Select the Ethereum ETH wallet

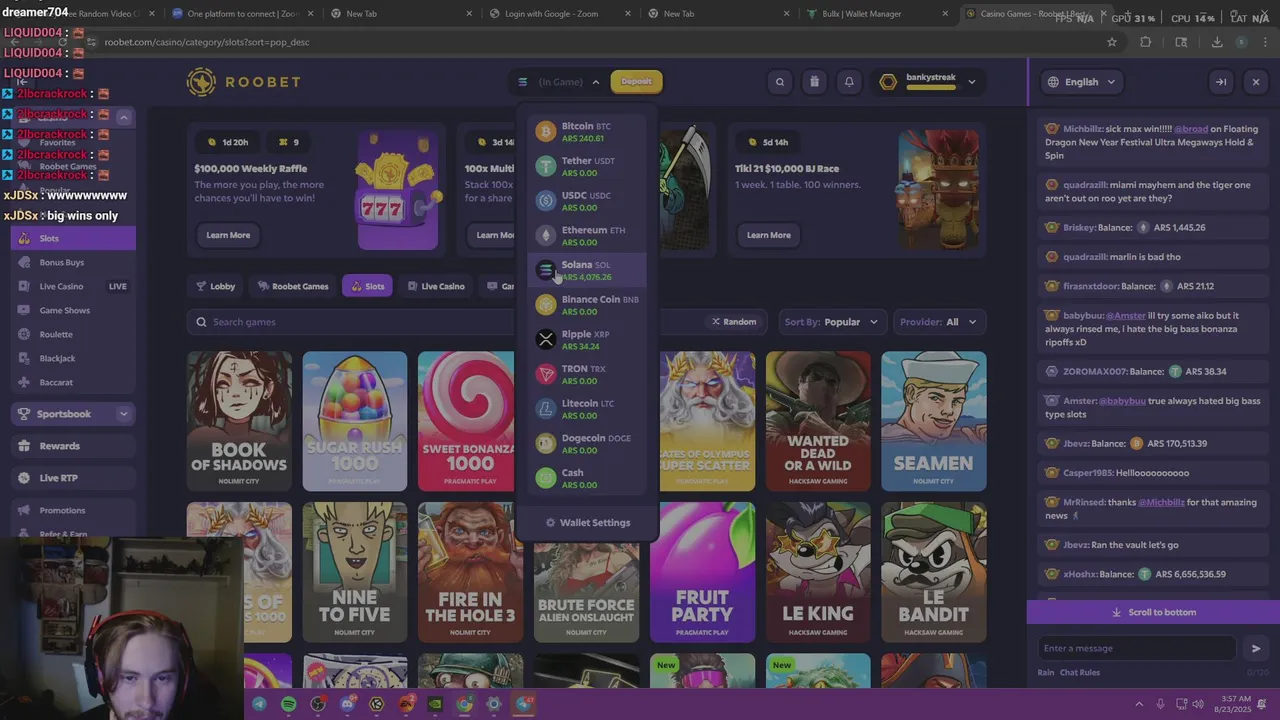[587, 236]
